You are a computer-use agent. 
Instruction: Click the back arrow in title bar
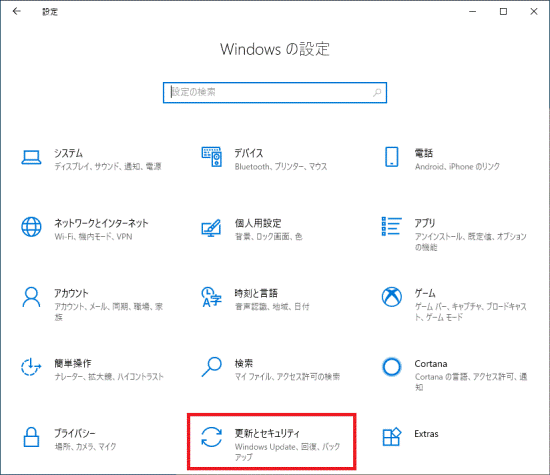[16, 12]
